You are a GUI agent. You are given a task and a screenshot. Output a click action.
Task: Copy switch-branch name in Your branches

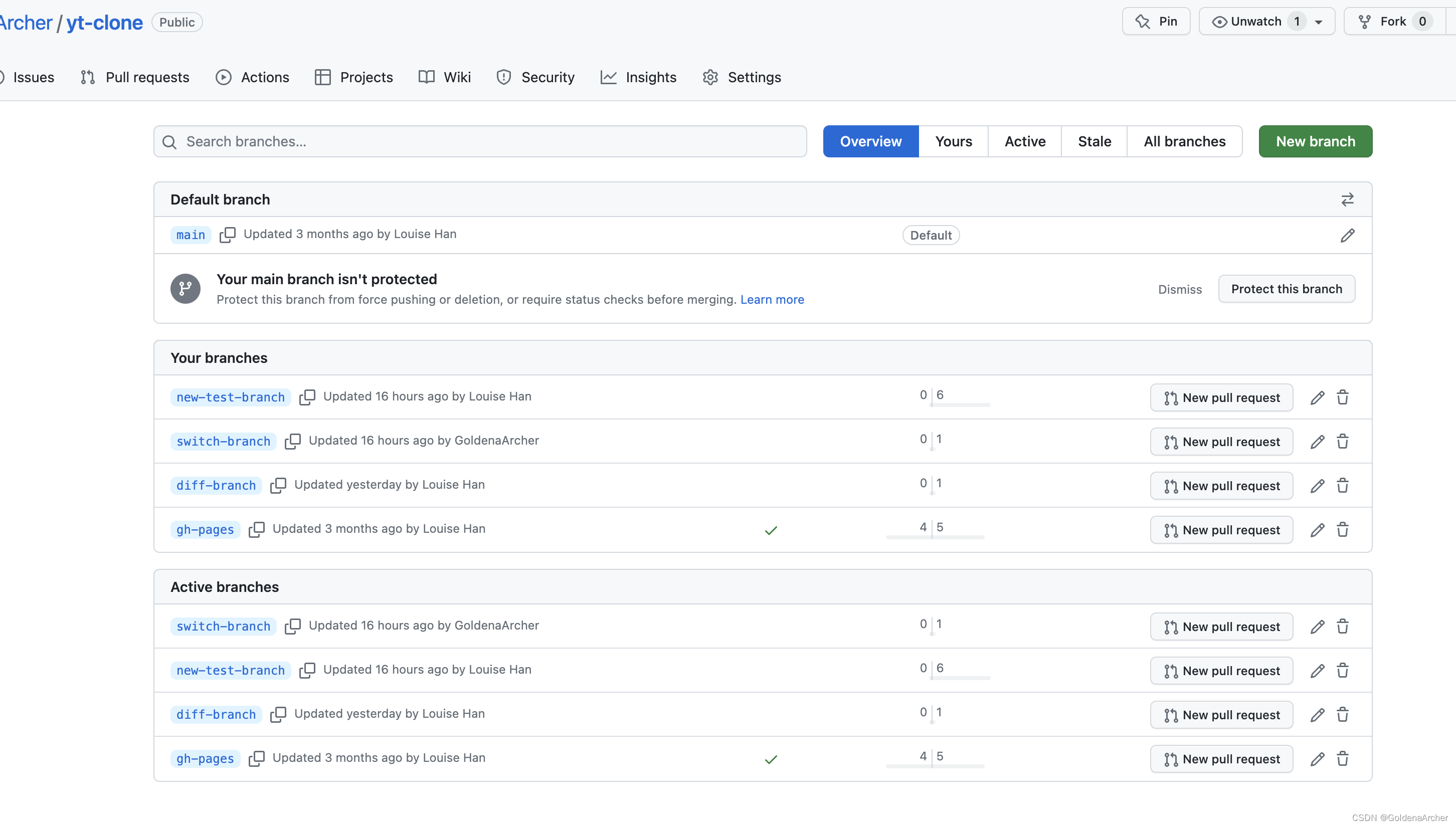[293, 442]
